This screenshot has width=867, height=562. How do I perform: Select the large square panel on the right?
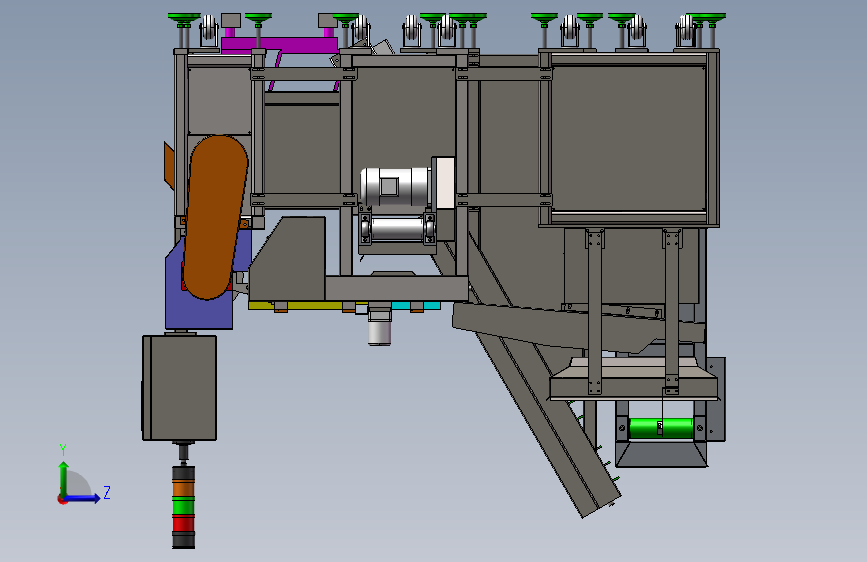pos(629,138)
